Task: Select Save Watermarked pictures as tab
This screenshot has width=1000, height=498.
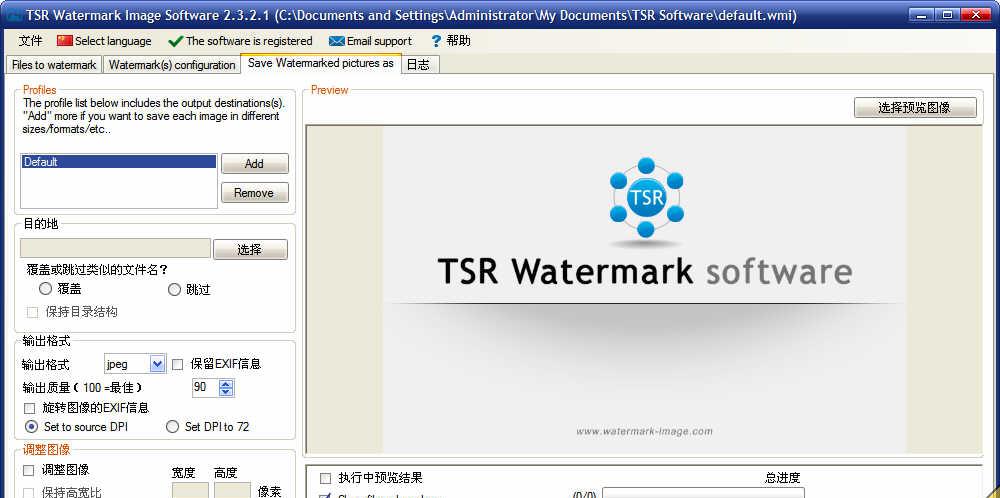Action: click(x=321, y=63)
